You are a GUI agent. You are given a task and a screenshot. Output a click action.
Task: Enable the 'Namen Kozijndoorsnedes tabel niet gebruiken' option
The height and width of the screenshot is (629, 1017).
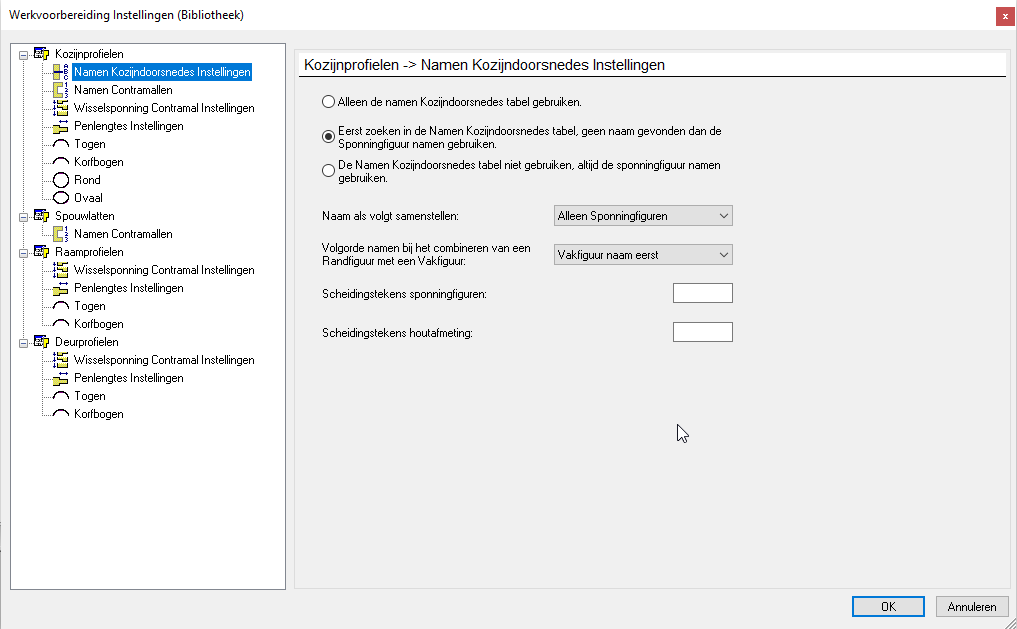tap(327, 170)
